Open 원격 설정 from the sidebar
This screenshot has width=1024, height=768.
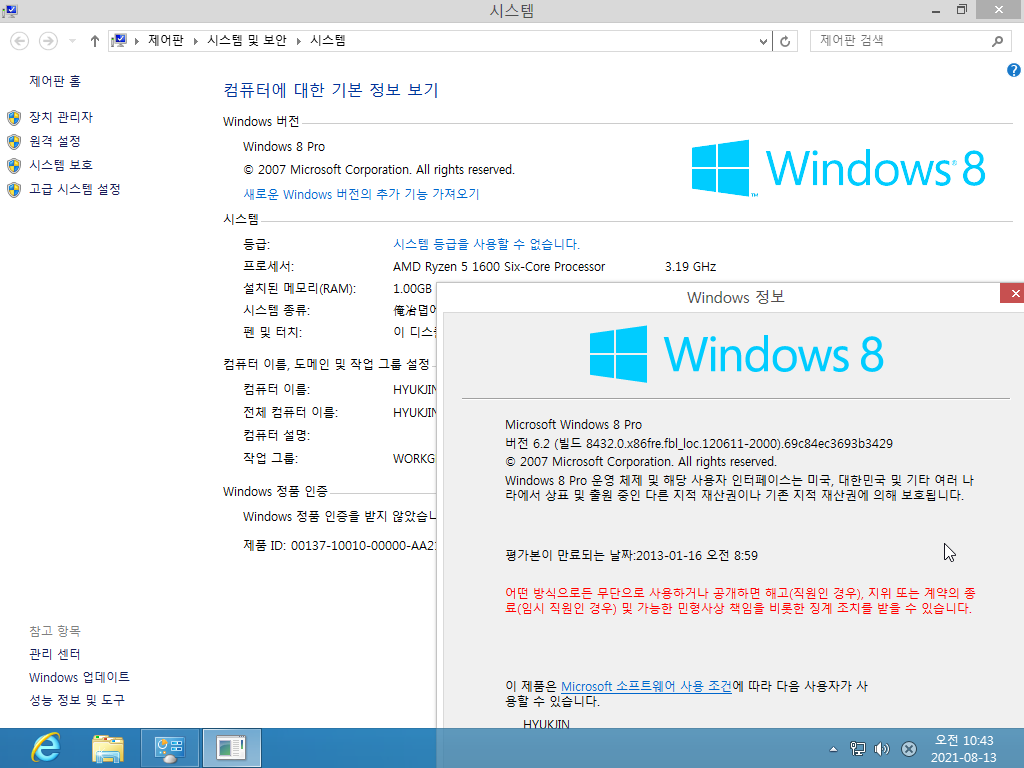55,141
